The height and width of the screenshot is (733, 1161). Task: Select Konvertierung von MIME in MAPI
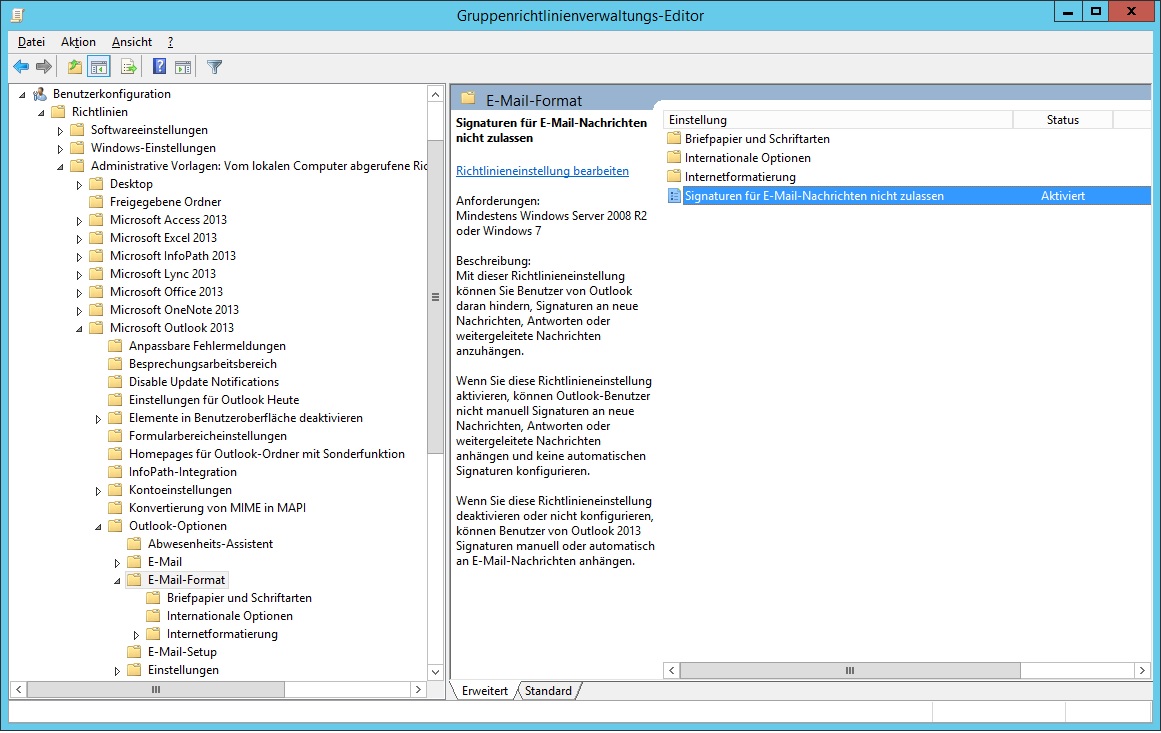pos(217,508)
